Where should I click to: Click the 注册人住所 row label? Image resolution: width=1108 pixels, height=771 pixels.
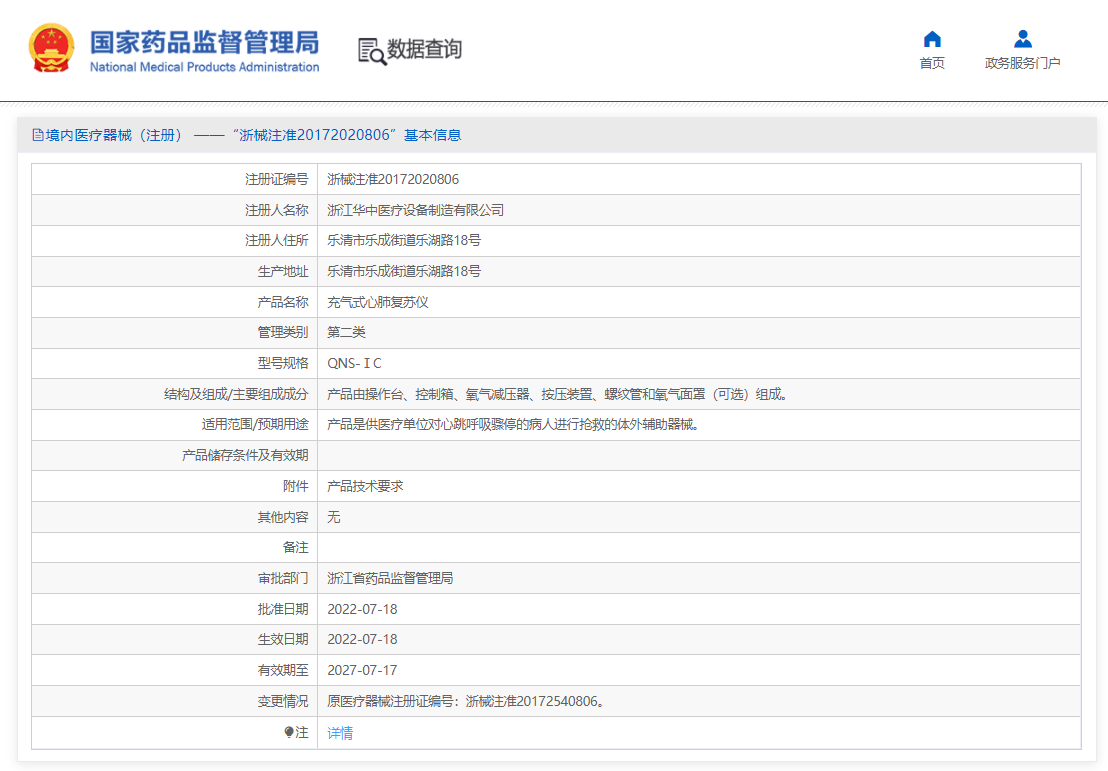(277, 240)
